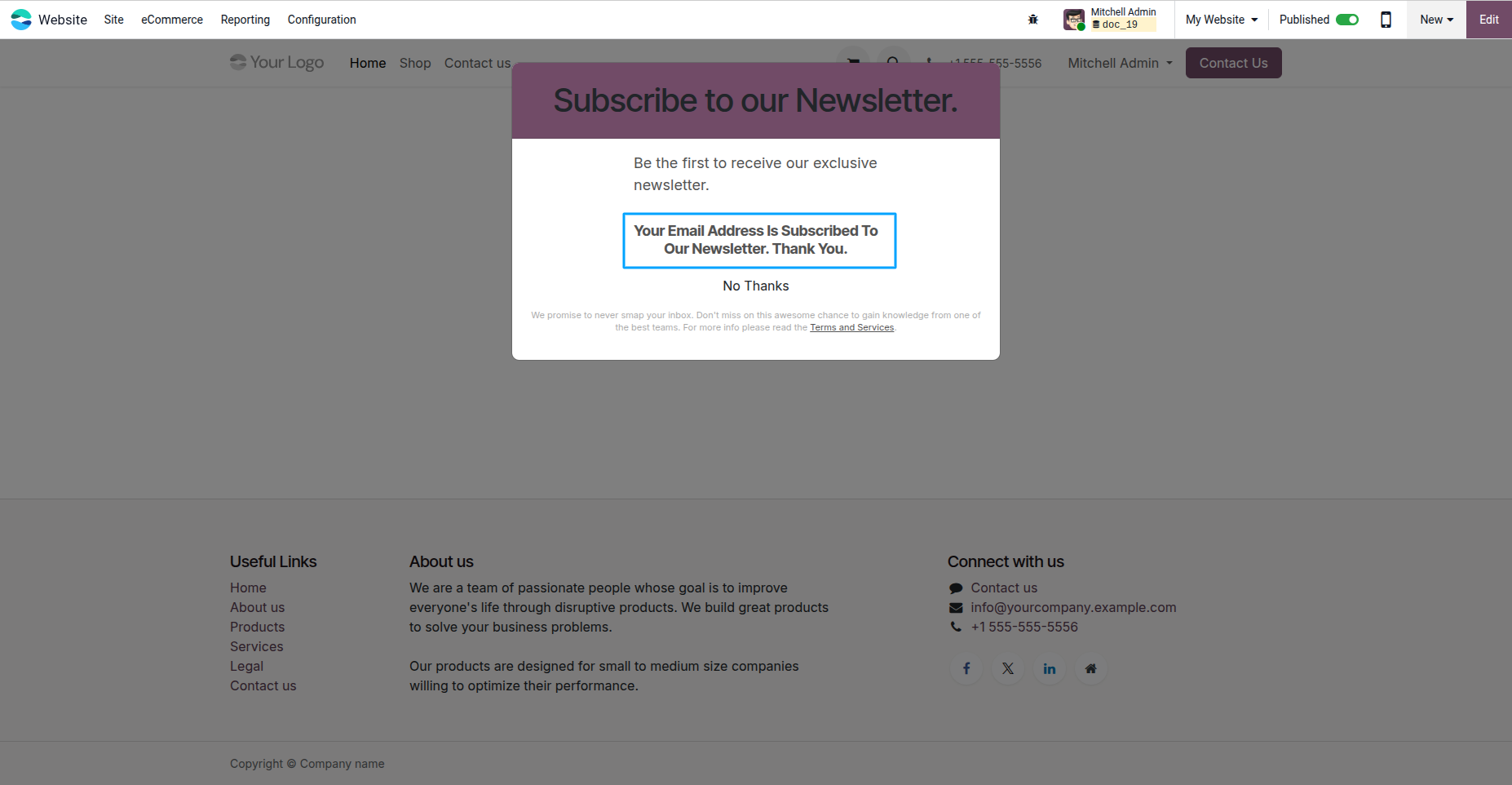Image resolution: width=1512 pixels, height=785 pixels.
Task: Dismiss popup with No Thanks
Action: point(756,286)
